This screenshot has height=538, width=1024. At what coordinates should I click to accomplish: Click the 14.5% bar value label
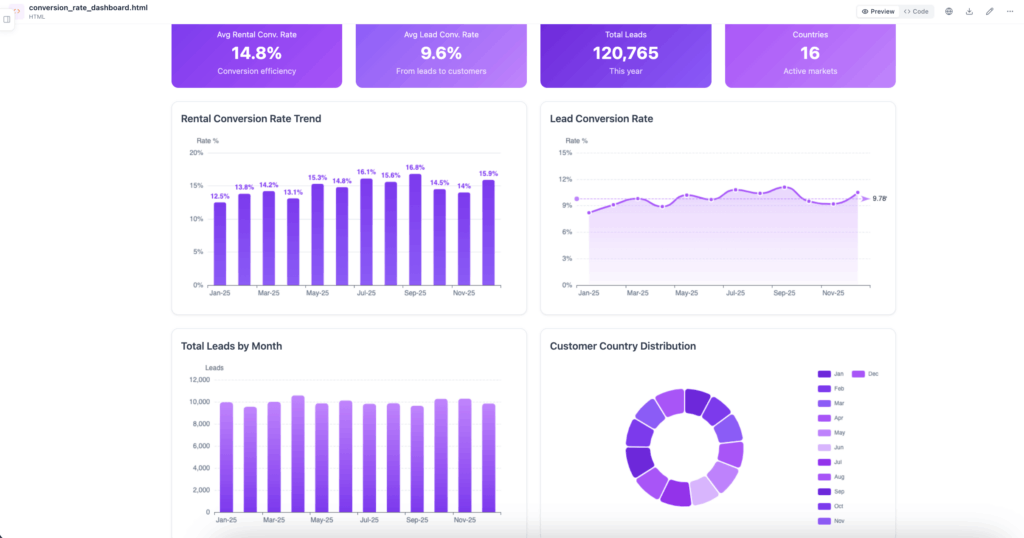[440, 183]
